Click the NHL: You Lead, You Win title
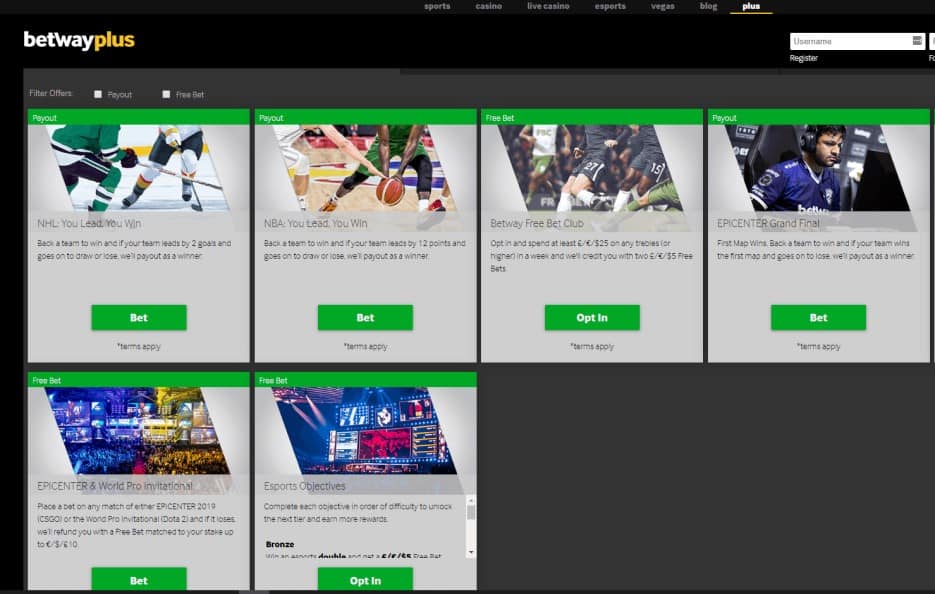The width and height of the screenshot is (935, 594). 89,224
